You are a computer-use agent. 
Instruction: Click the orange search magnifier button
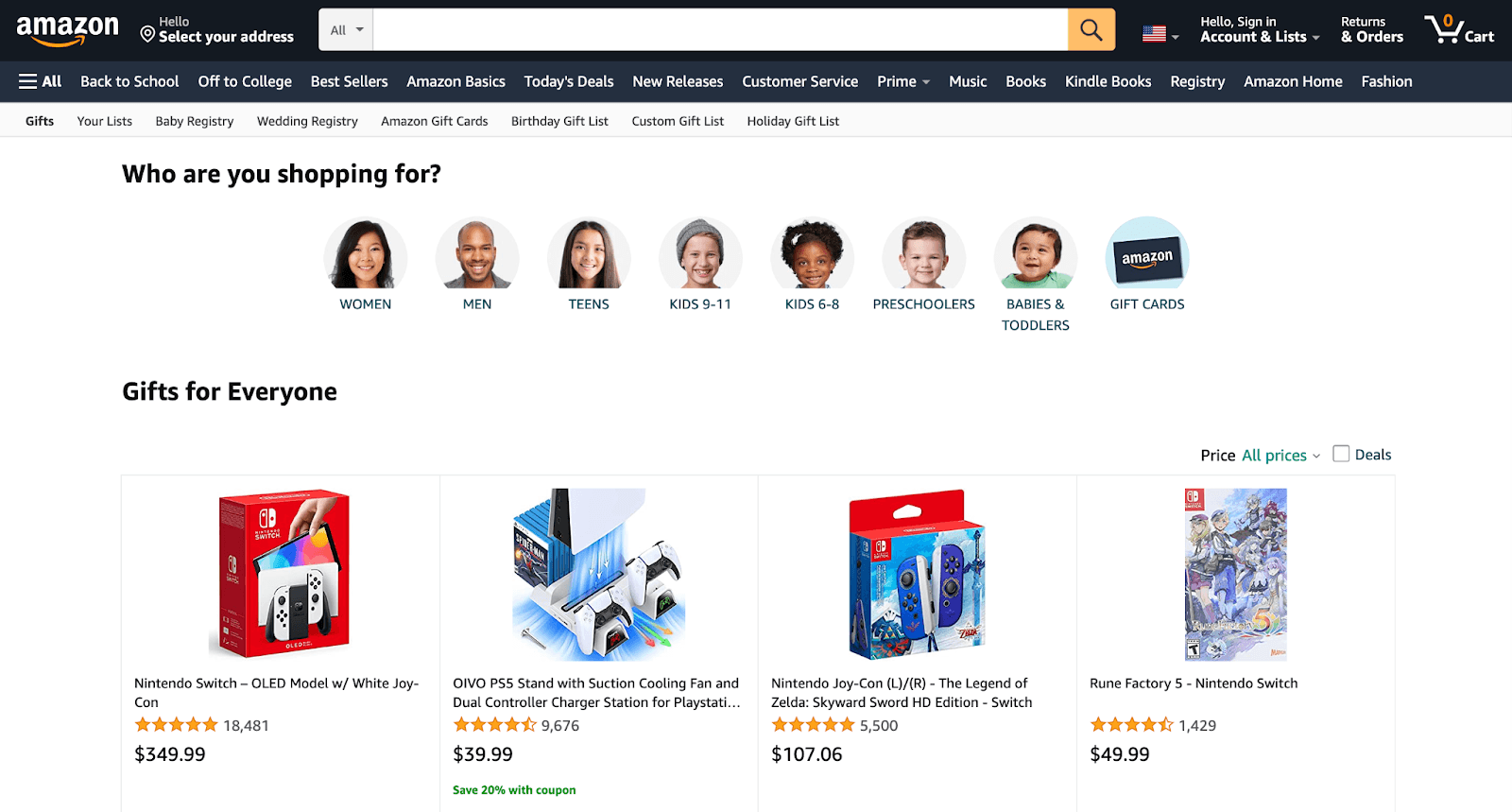[1091, 30]
